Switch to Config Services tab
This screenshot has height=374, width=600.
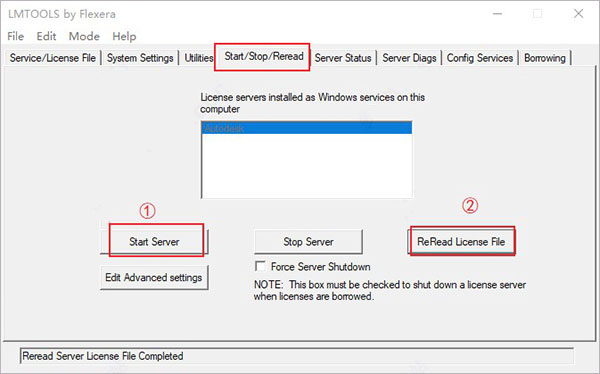pos(480,58)
